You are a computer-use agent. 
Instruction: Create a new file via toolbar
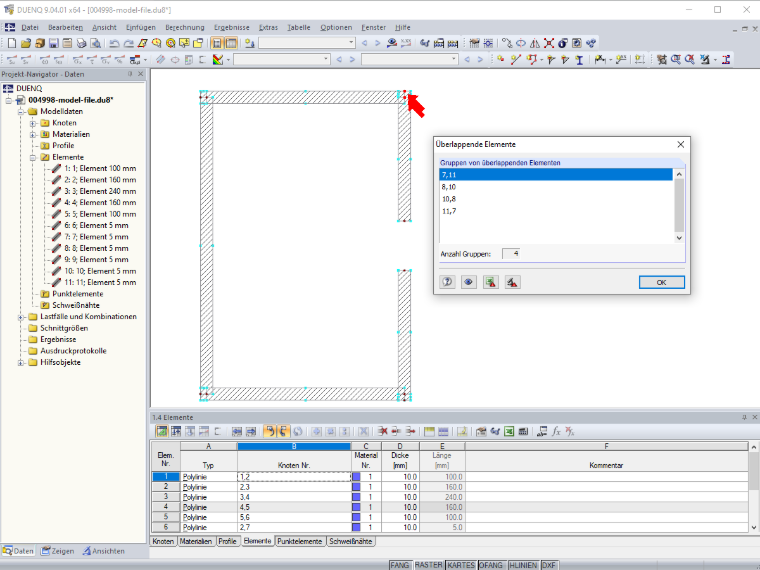[x=12, y=43]
